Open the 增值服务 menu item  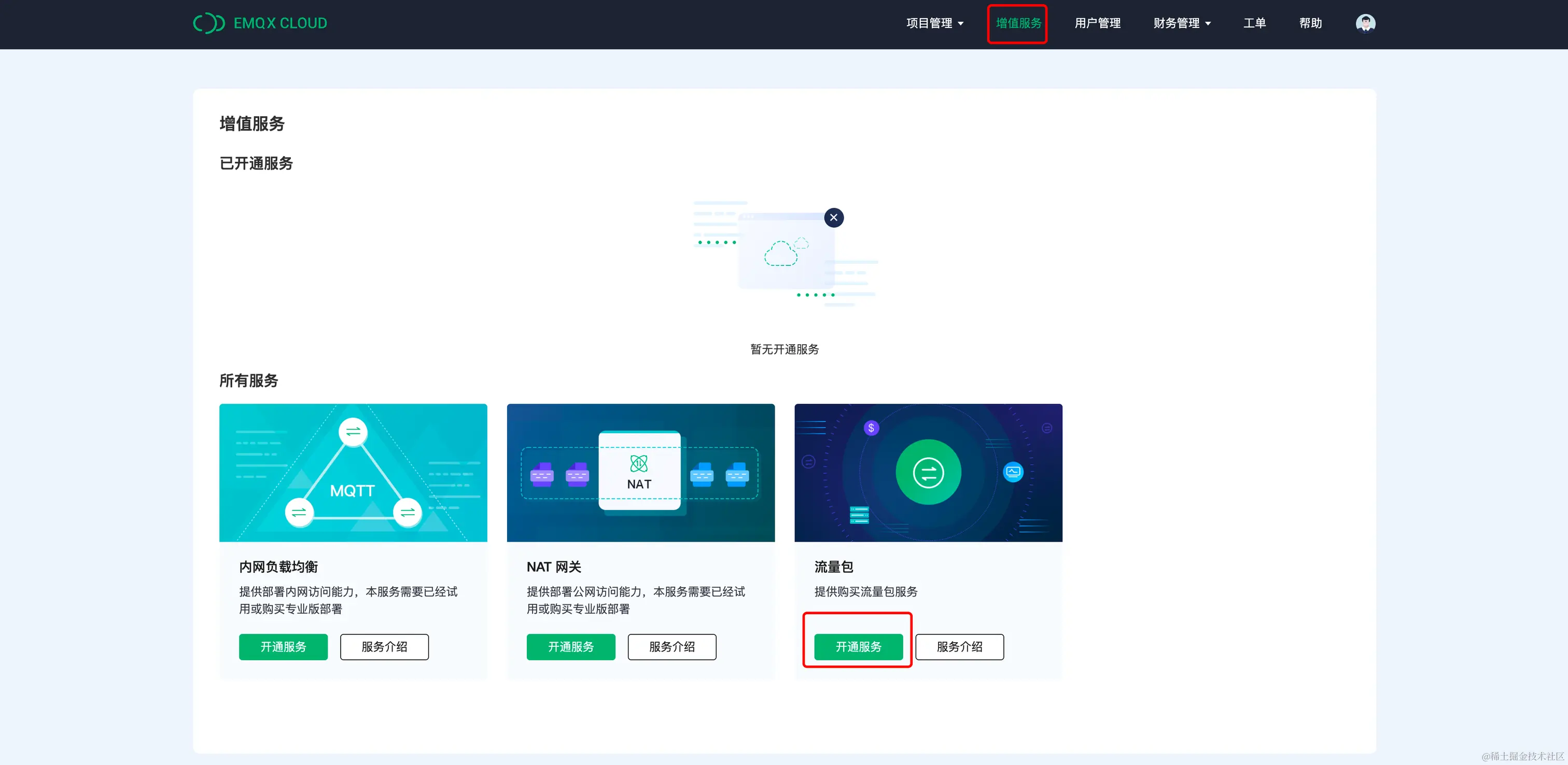[1017, 23]
